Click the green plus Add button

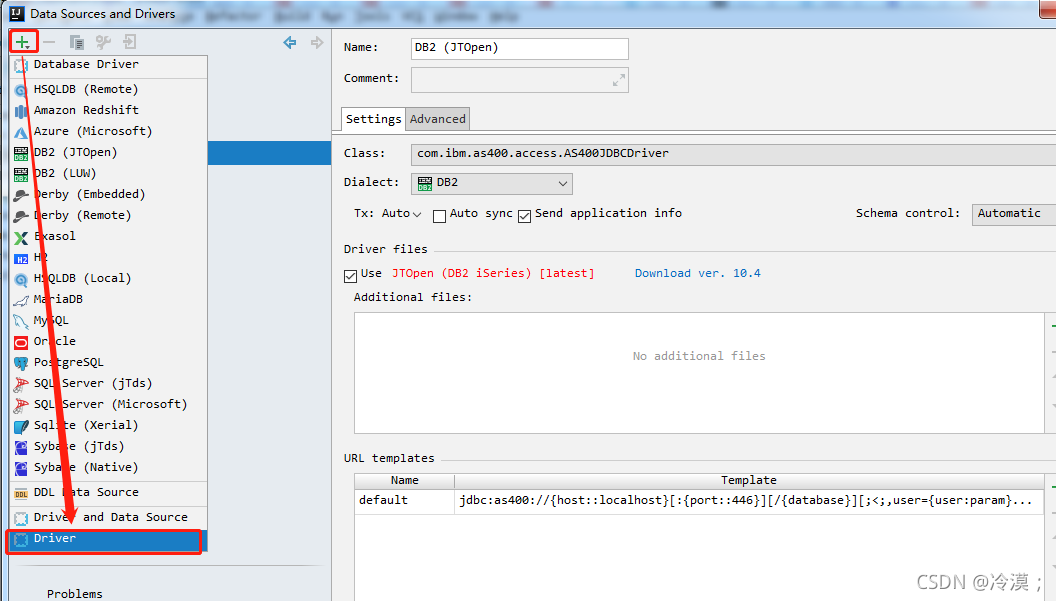click(22, 42)
